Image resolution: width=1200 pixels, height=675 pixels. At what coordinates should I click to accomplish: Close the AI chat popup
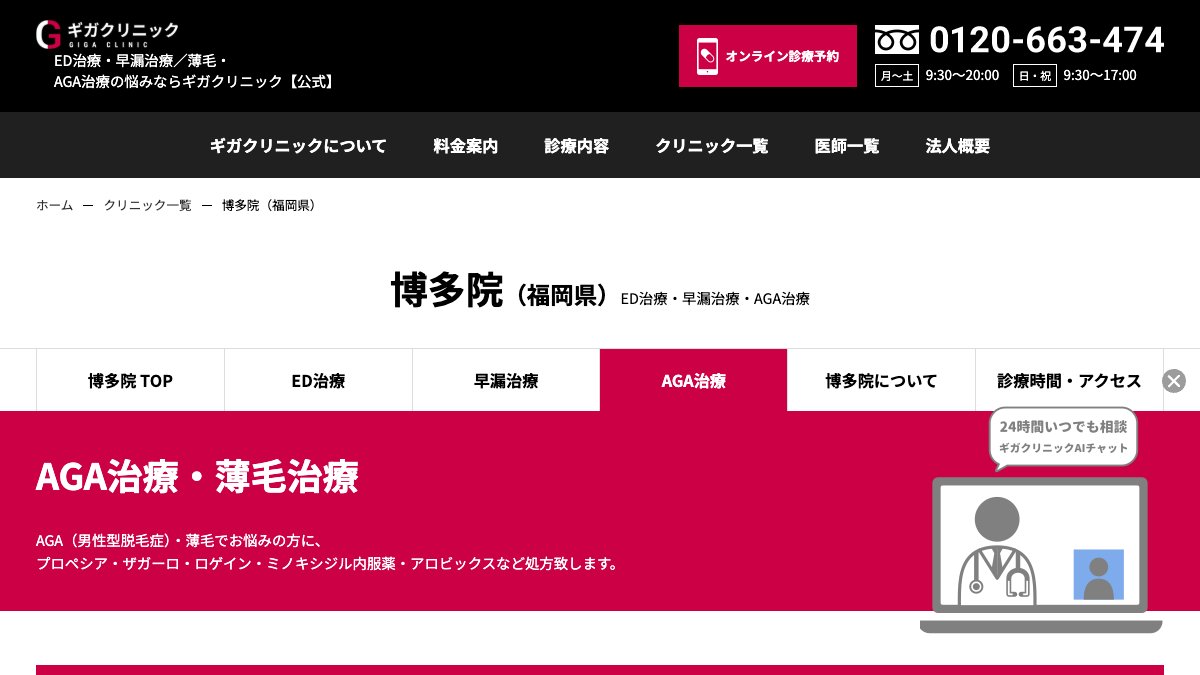(x=1174, y=380)
